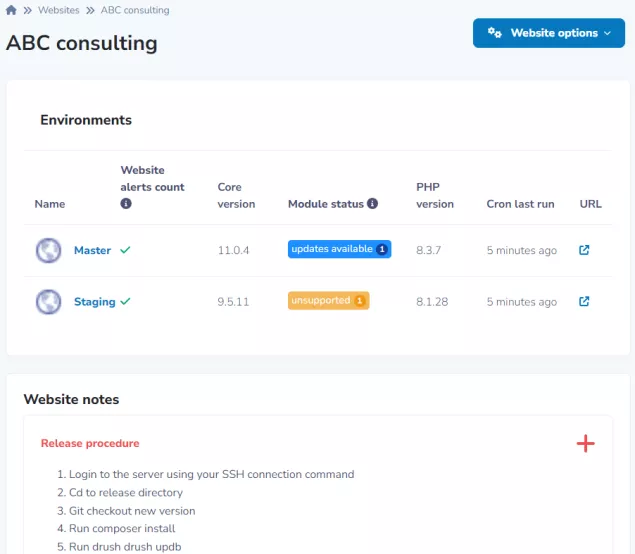Open the Master environment external URL
Viewport: 635px width, 554px height.
click(x=585, y=250)
